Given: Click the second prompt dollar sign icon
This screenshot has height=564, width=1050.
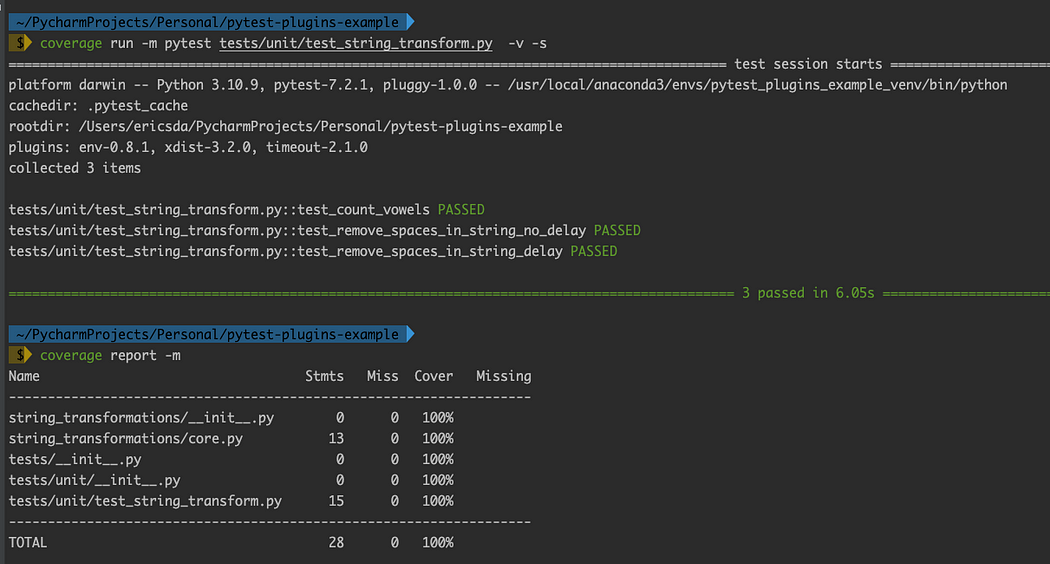Looking at the screenshot, I should (20, 355).
